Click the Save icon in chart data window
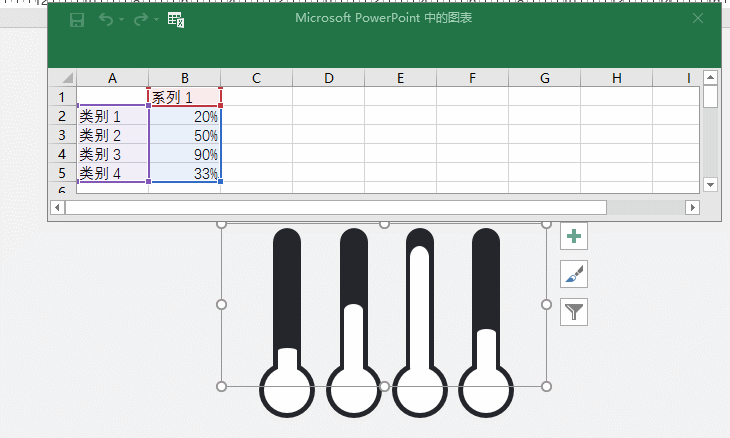The image size is (730, 438). coord(77,20)
